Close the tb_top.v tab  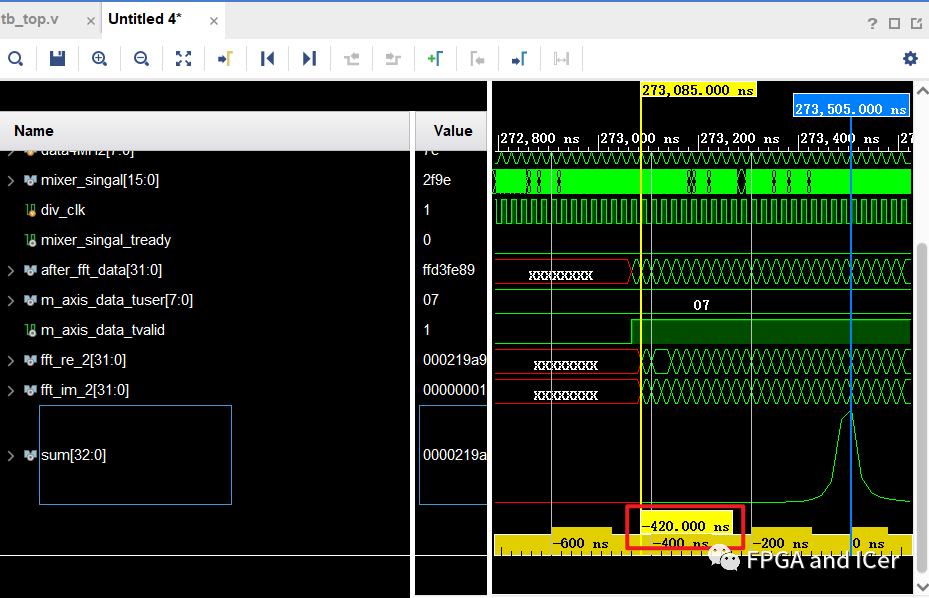[91, 21]
